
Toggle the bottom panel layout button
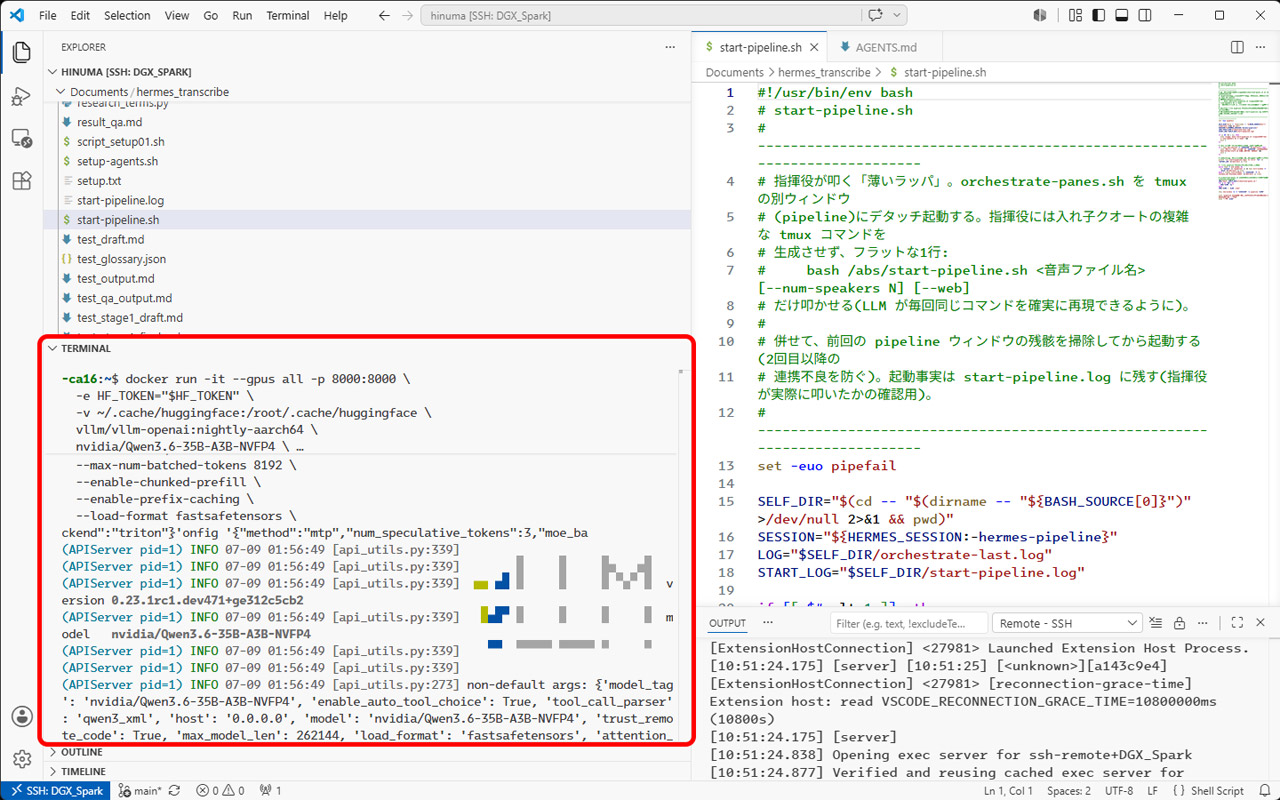[1121, 15]
